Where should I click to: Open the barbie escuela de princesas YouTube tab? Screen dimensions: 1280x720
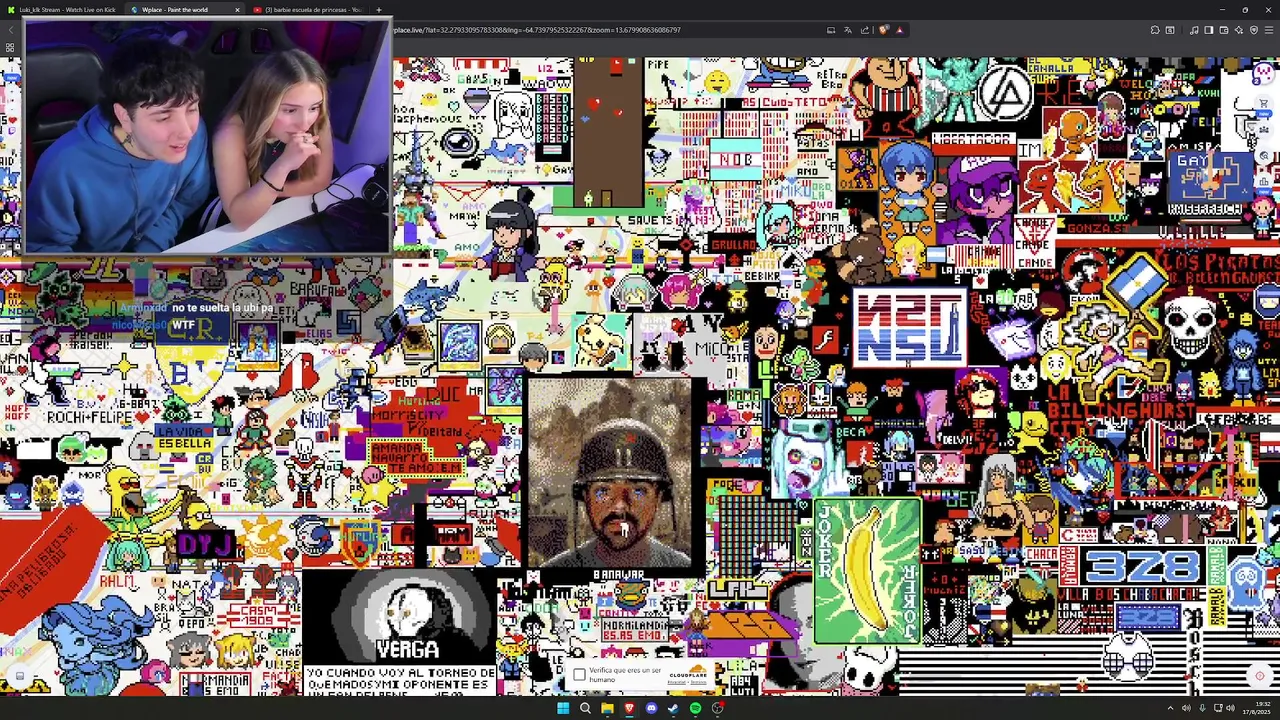pyautogui.click(x=310, y=9)
